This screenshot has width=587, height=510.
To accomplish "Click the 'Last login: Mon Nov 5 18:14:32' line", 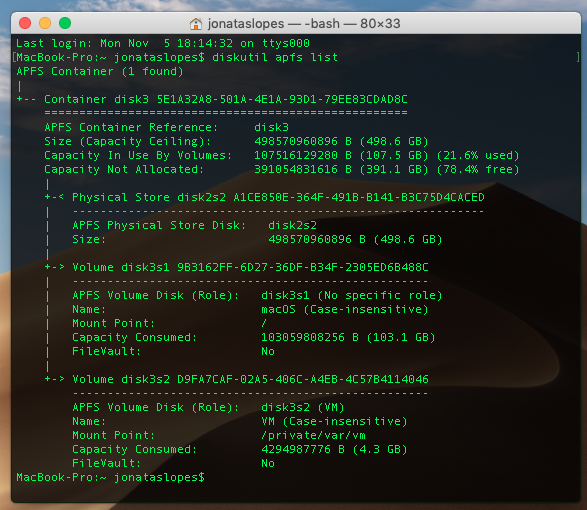I will point(163,43).
